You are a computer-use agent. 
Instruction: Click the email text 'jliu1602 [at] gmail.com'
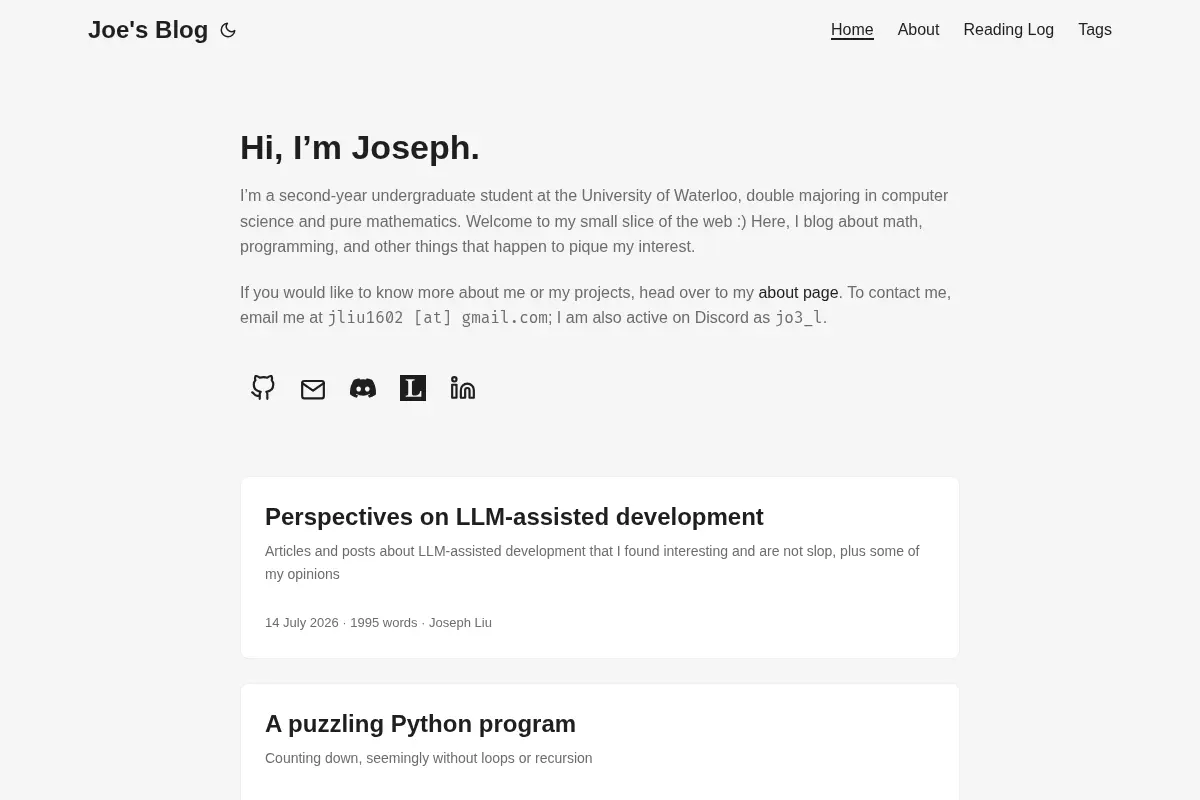[438, 318]
